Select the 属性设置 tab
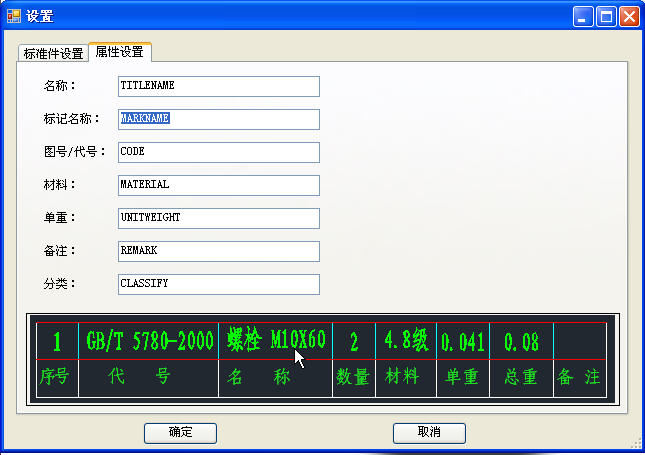Image resolution: width=645 pixels, height=455 pixels. point(120,52)
